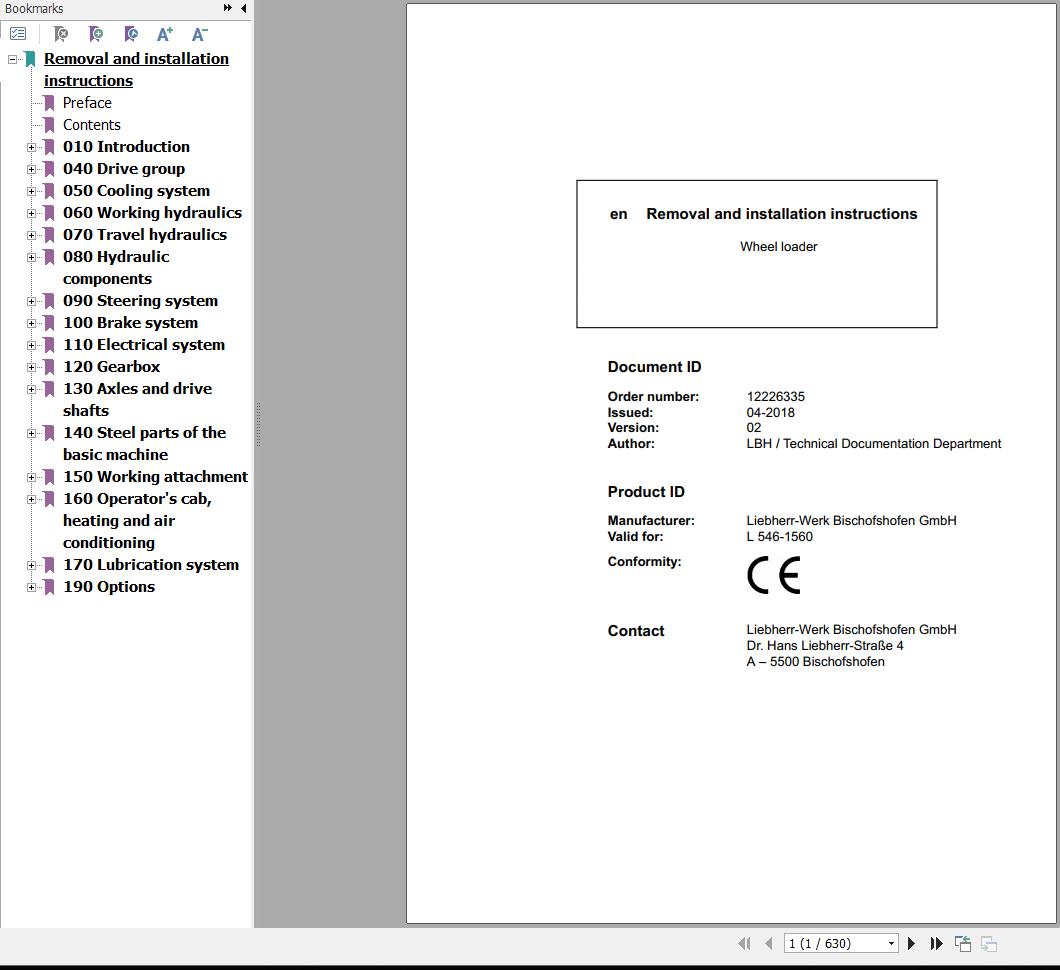
Task: Click the Bookmarks panel title
Action: (34, 8)
